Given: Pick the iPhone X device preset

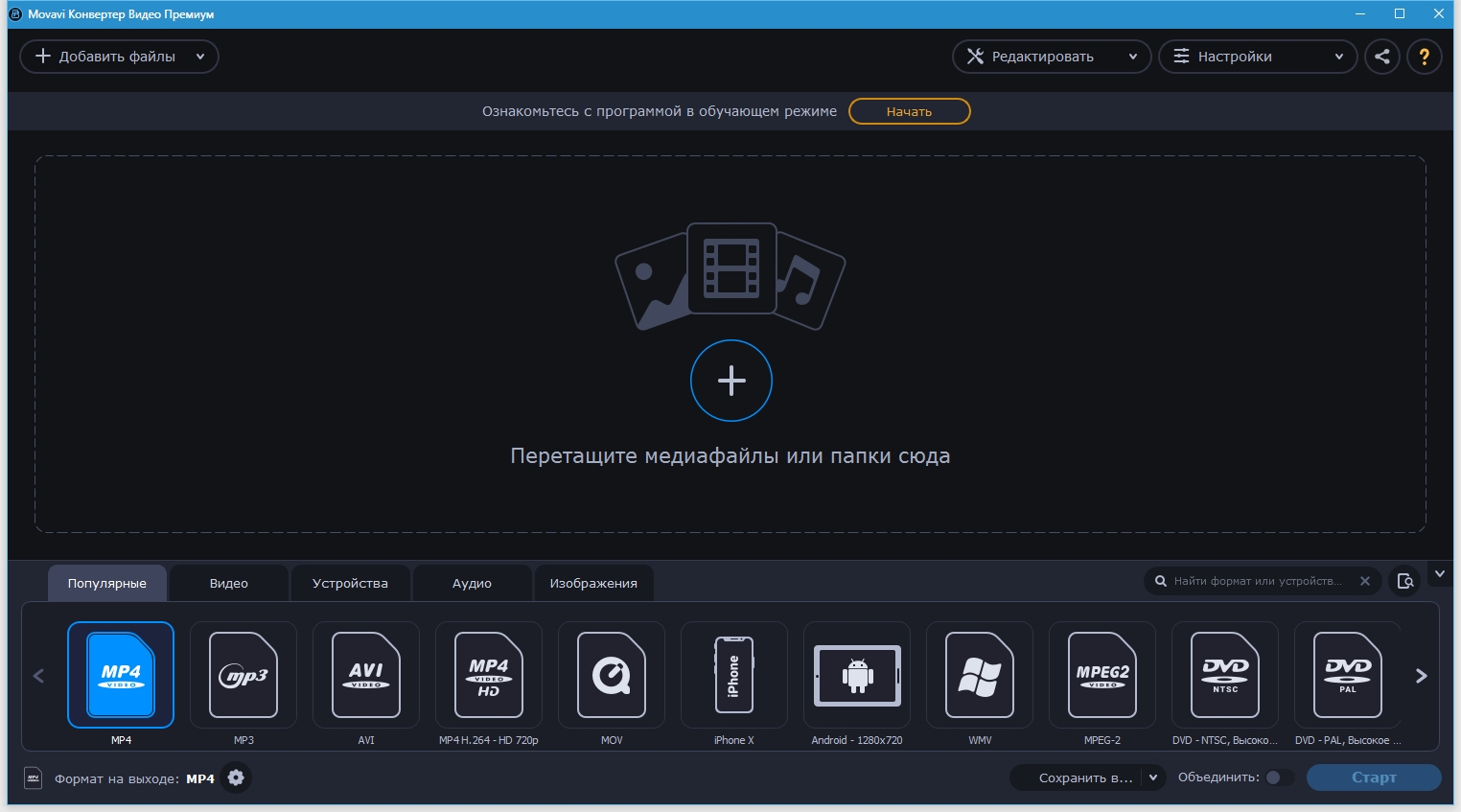Looking at the screenshot, I should point(734,675).
